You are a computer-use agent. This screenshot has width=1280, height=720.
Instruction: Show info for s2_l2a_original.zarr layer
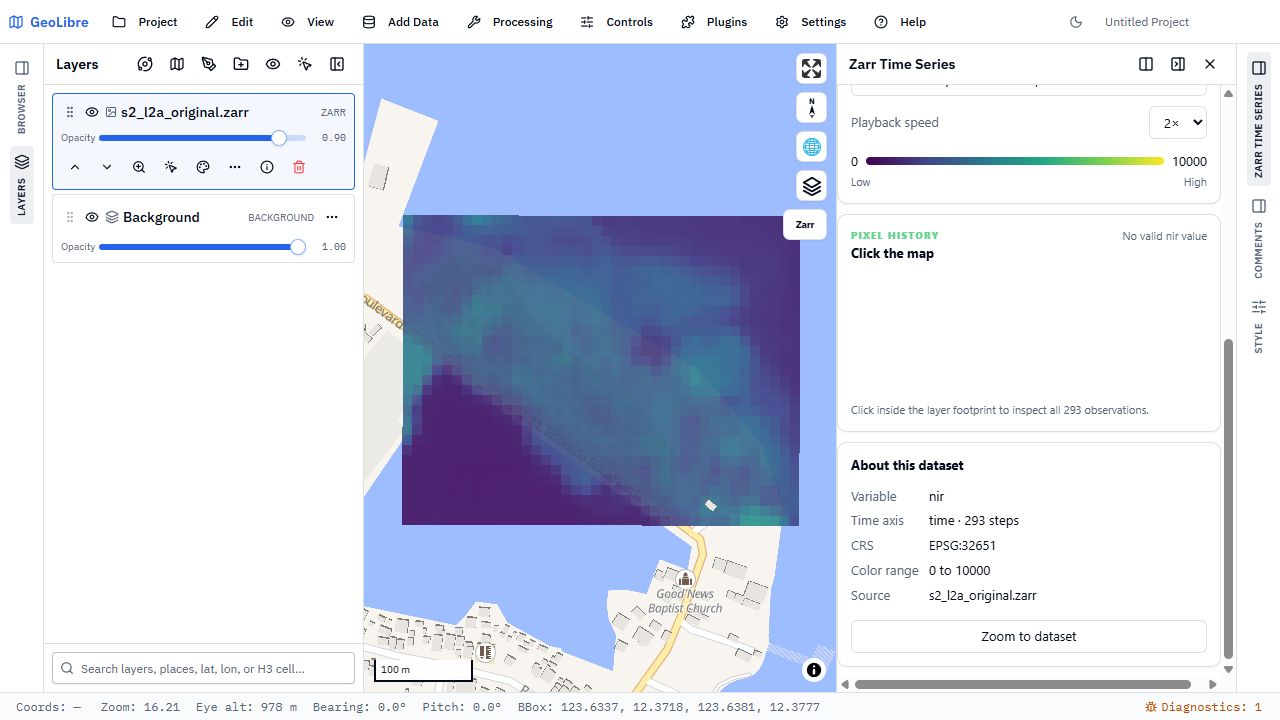(x=267, y=167)
